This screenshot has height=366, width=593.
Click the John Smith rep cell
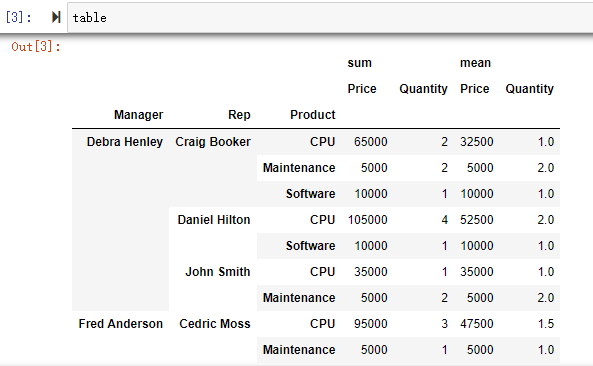[x=218, y=271]
